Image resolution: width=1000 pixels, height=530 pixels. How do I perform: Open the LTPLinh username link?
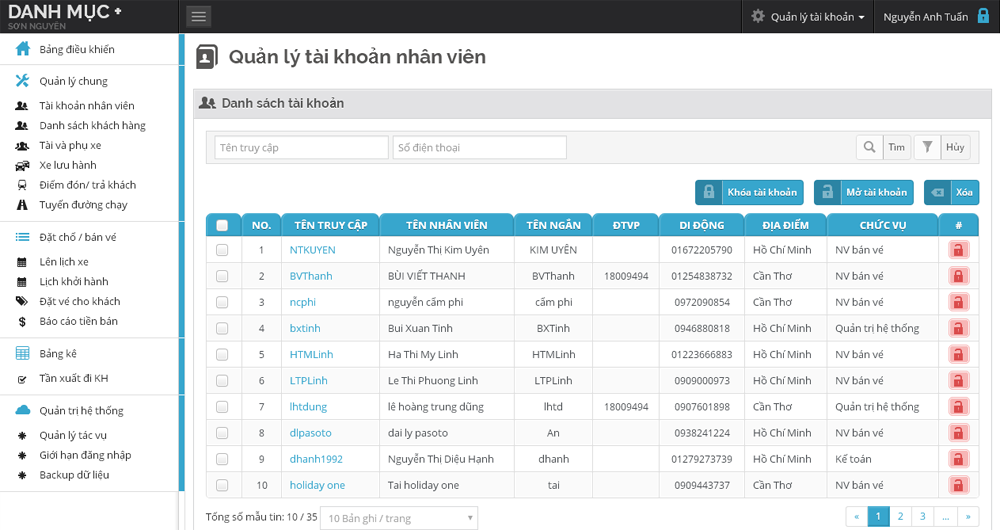tap(308, 381)
